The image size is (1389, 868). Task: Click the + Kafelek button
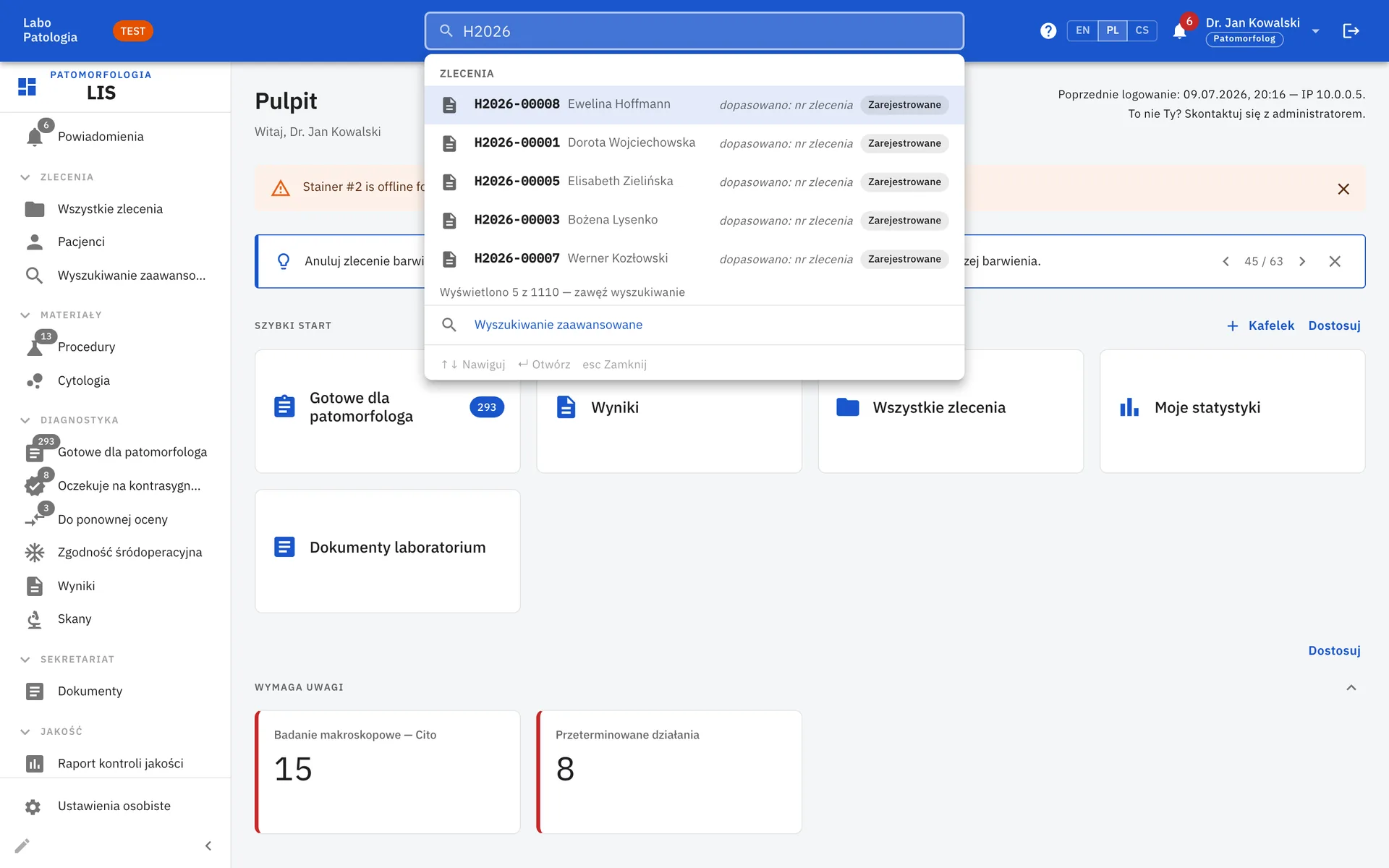click(1260, 325)
